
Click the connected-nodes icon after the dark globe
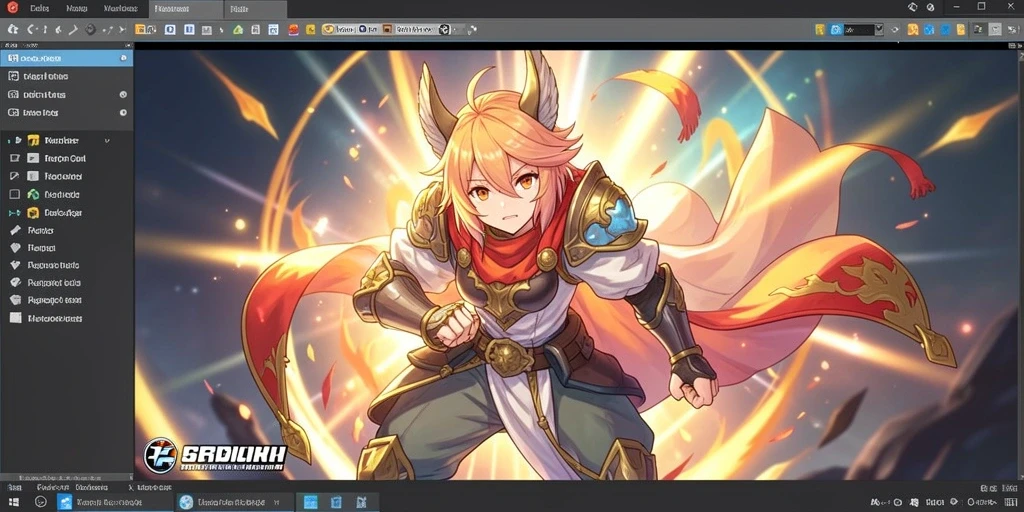click(x=472, y=29)
